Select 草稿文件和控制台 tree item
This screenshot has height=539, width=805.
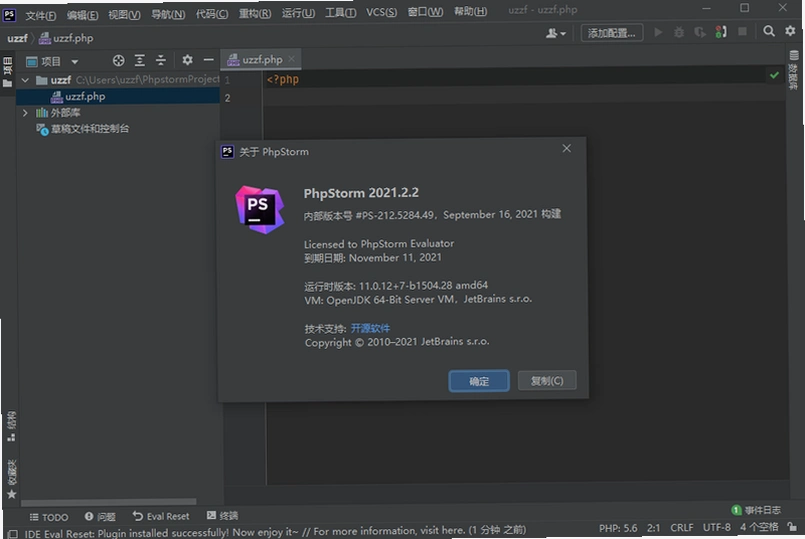[82, 129]
